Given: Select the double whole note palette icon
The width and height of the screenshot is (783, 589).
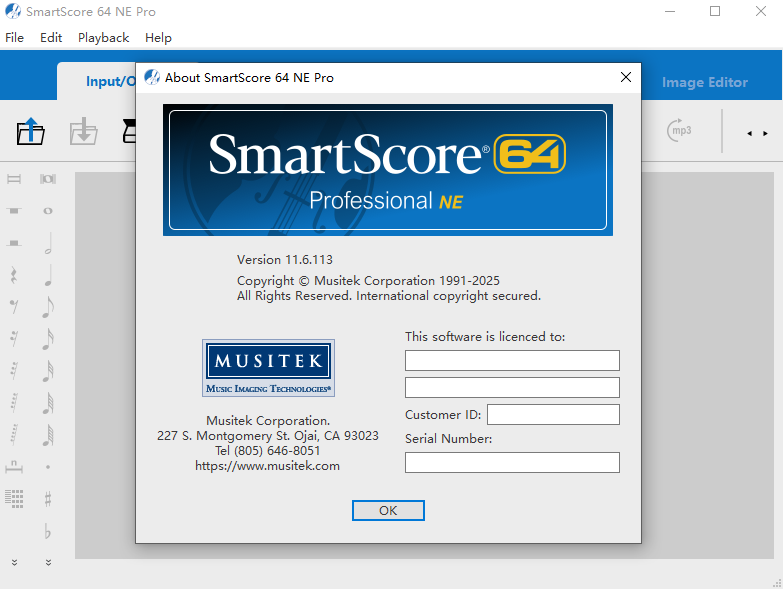Looking at the screenshot, I should click(48, 179).
